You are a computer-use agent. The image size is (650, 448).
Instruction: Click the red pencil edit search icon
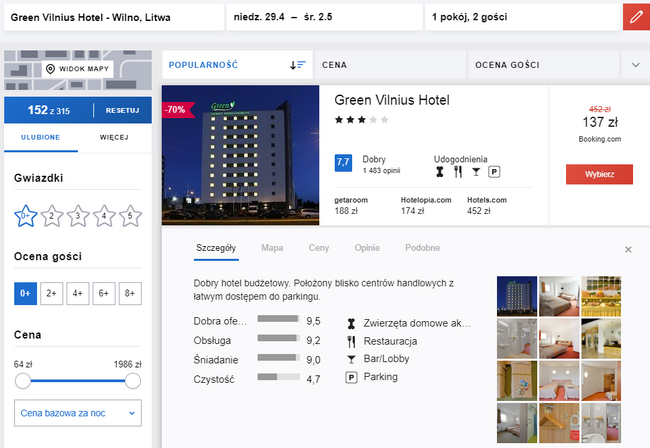[x=636, y=17]
